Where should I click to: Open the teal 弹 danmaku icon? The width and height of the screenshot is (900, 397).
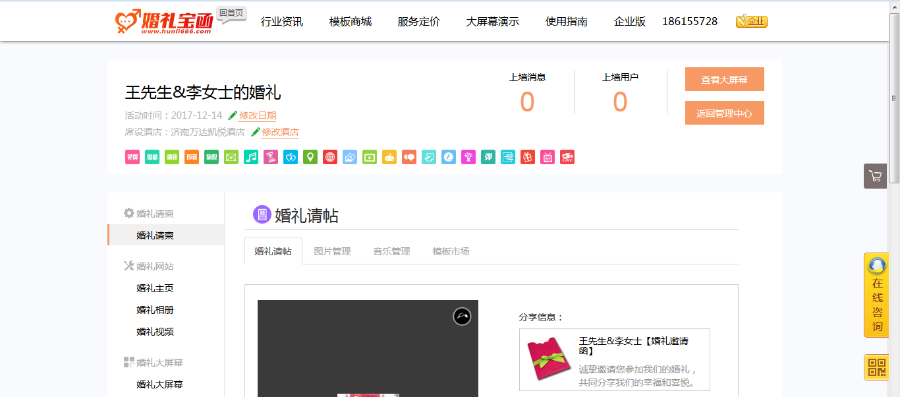pos(488,157)
